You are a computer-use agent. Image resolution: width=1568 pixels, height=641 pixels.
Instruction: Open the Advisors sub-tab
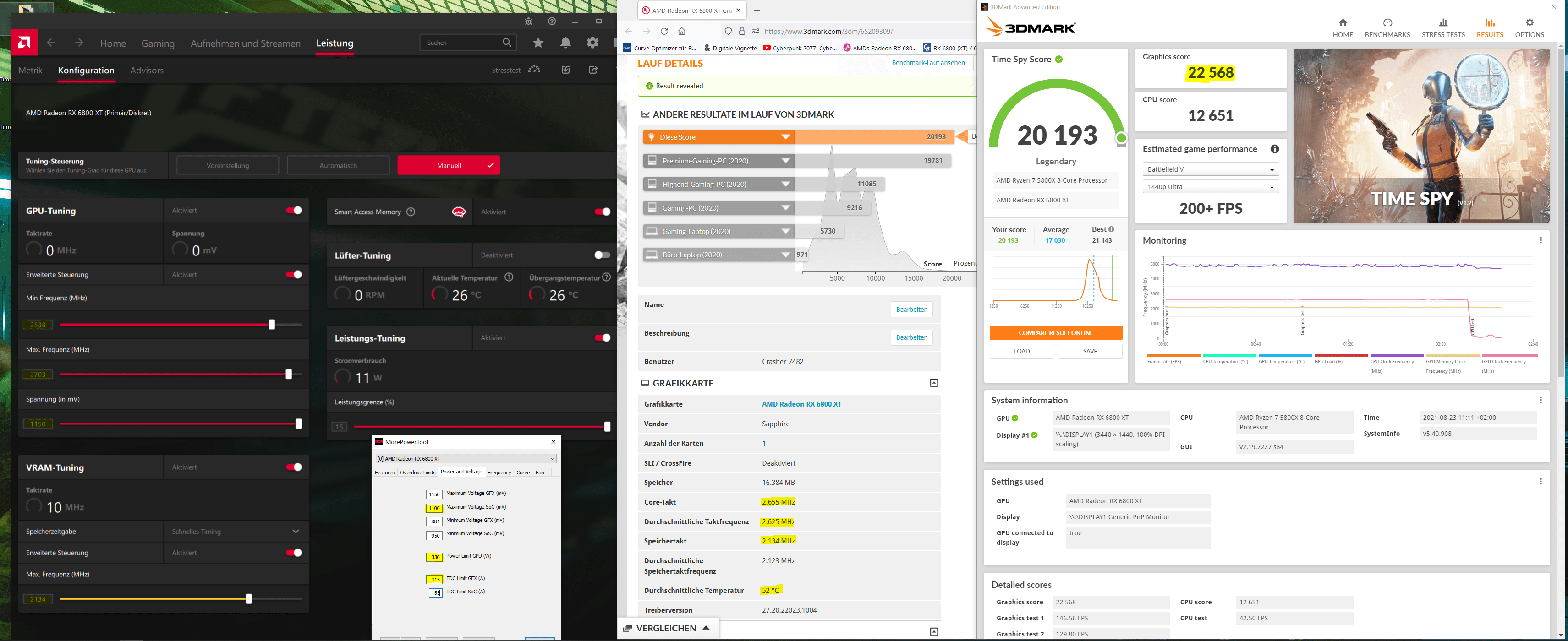[147, 71]
